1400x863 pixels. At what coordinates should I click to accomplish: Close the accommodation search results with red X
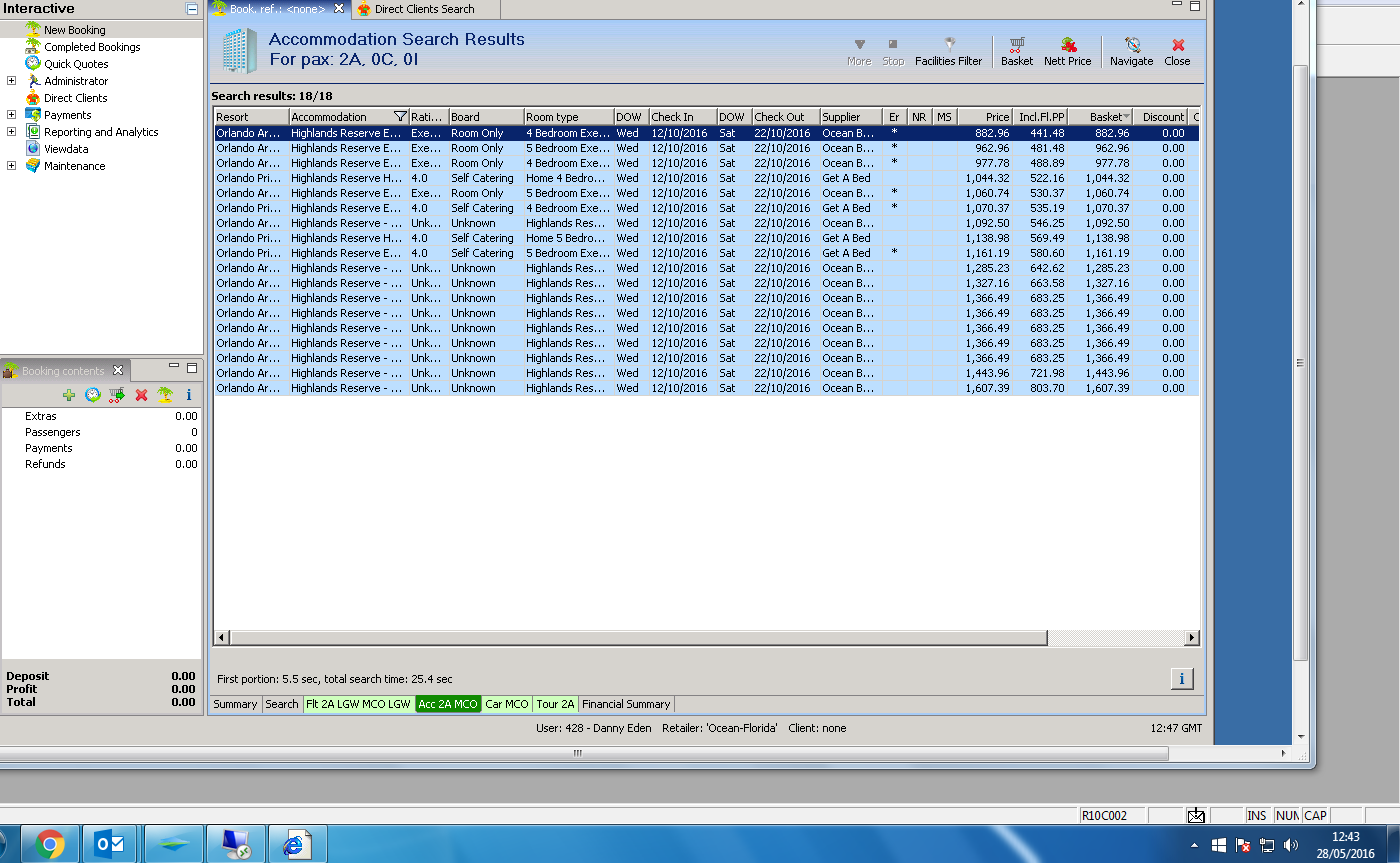point(1178,45)
